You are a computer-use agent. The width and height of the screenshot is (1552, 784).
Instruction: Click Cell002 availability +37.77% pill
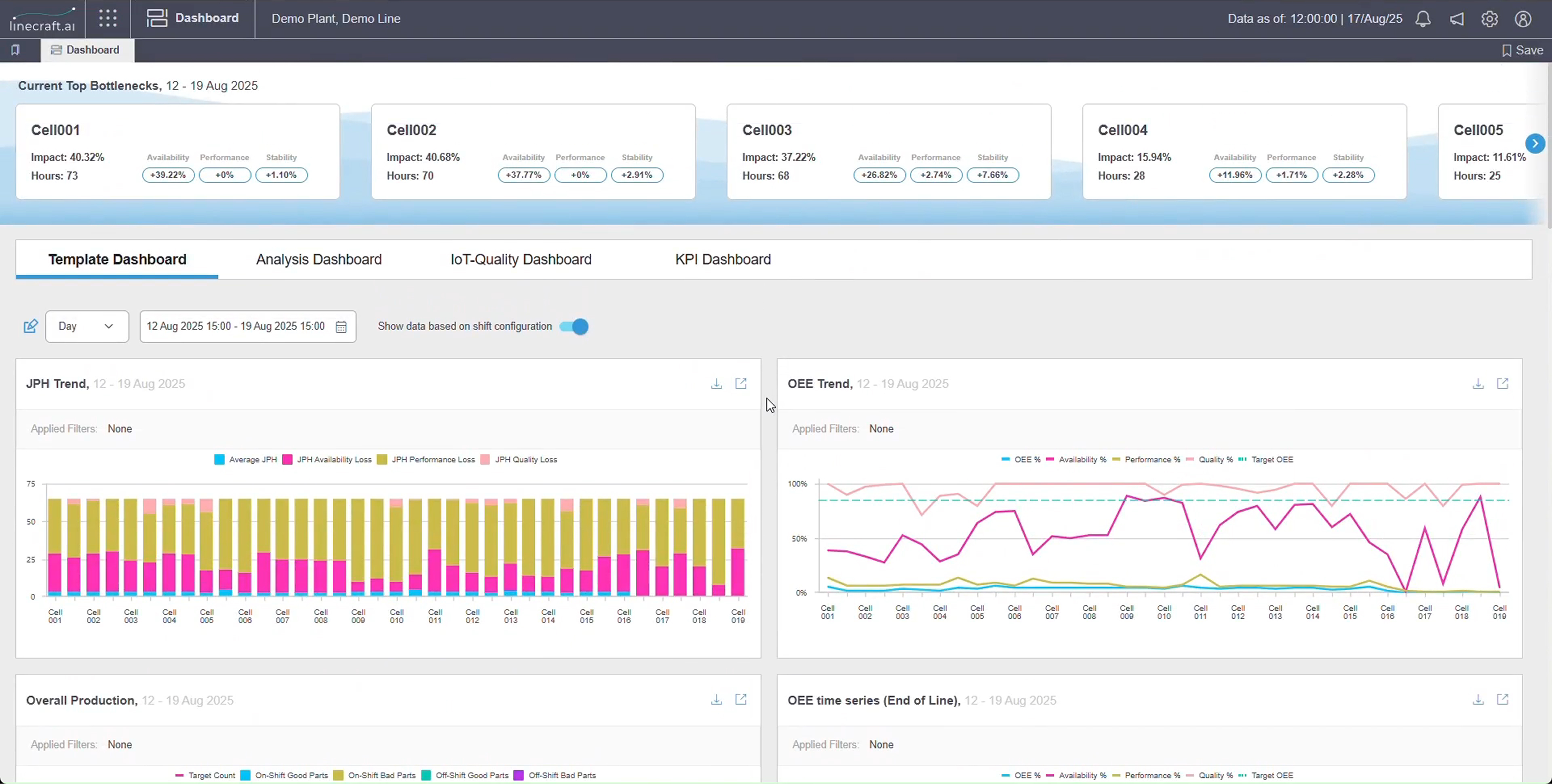[x=523, y=175]
